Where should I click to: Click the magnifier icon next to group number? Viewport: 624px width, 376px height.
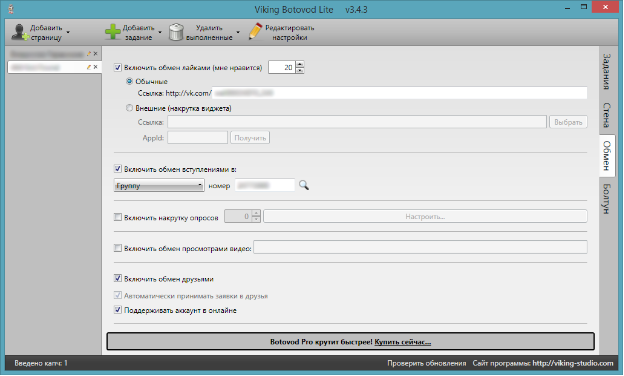[x=304, y=185]
